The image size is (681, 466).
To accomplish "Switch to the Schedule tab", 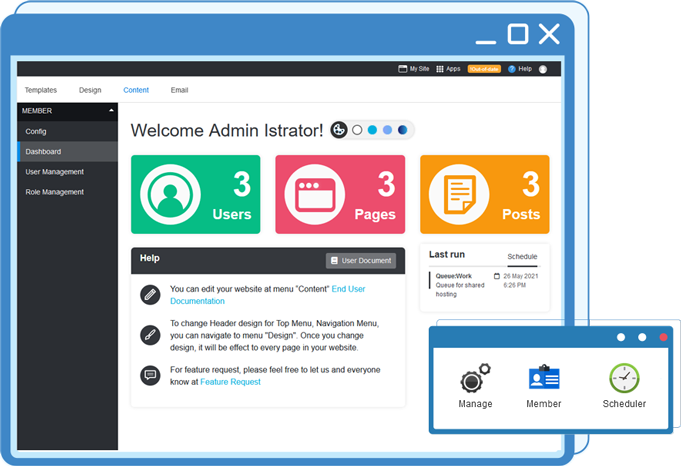I will pyautogui.click(x=522, y=257).
